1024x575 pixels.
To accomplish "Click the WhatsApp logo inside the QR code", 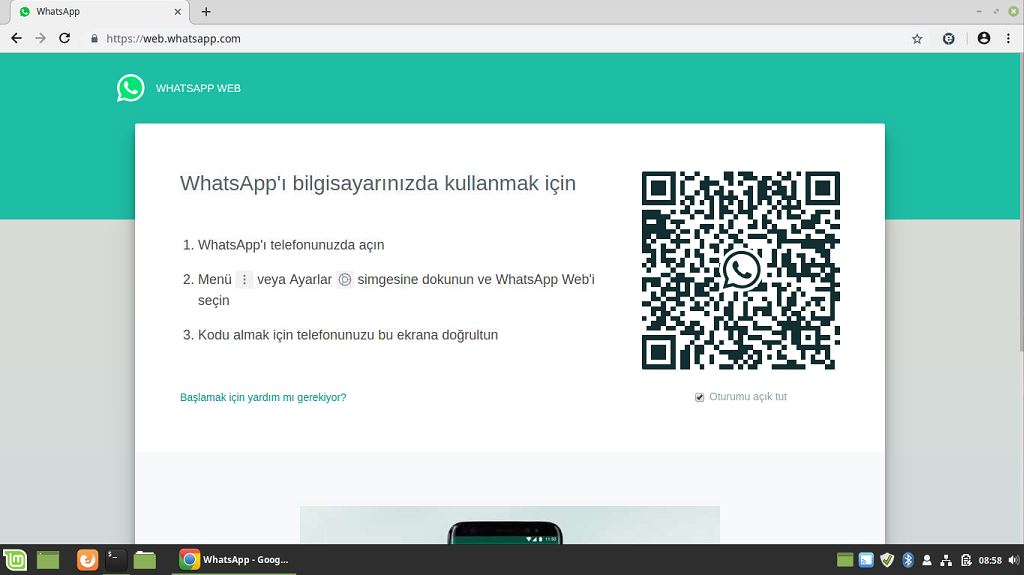I will (741, 270).
